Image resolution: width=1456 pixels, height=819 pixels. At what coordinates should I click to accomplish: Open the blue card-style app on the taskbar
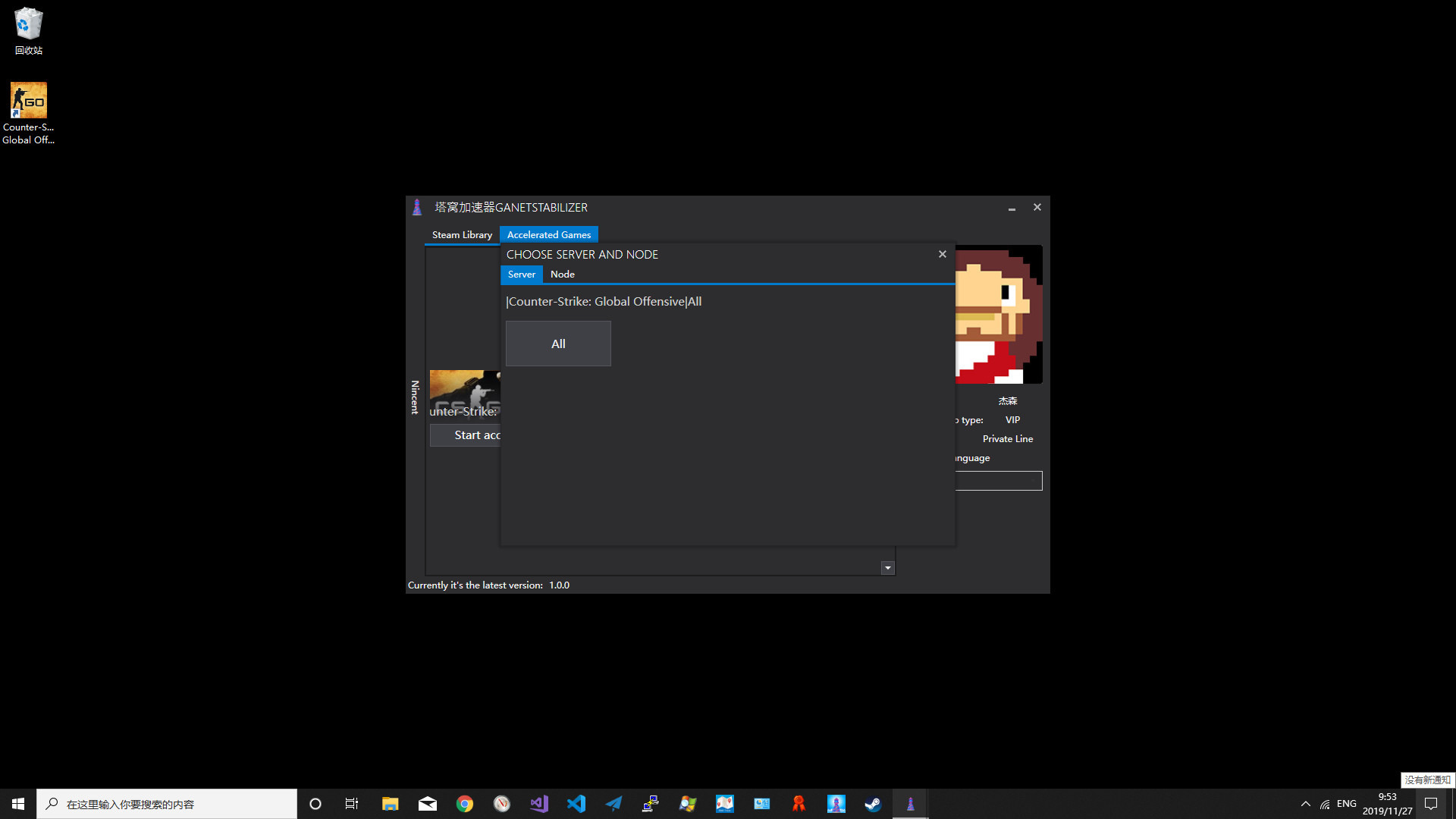(762, 804)
